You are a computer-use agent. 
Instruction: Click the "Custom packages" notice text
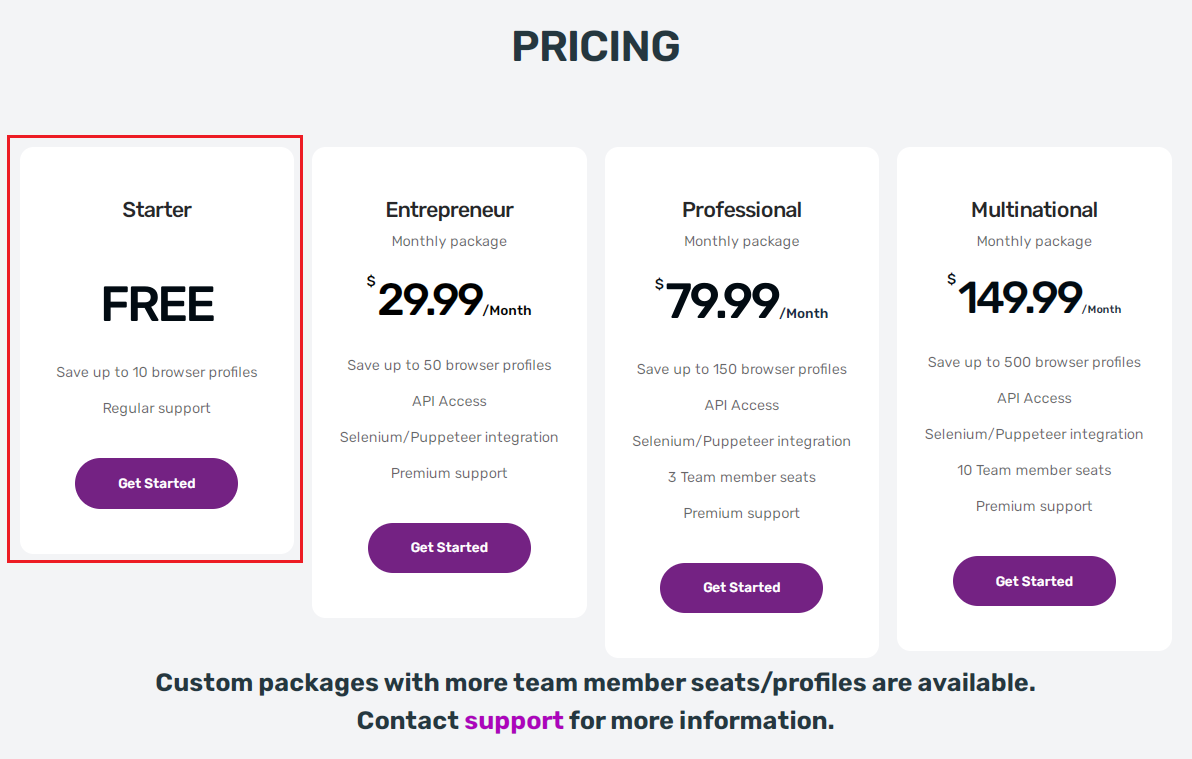pos(595,683)
